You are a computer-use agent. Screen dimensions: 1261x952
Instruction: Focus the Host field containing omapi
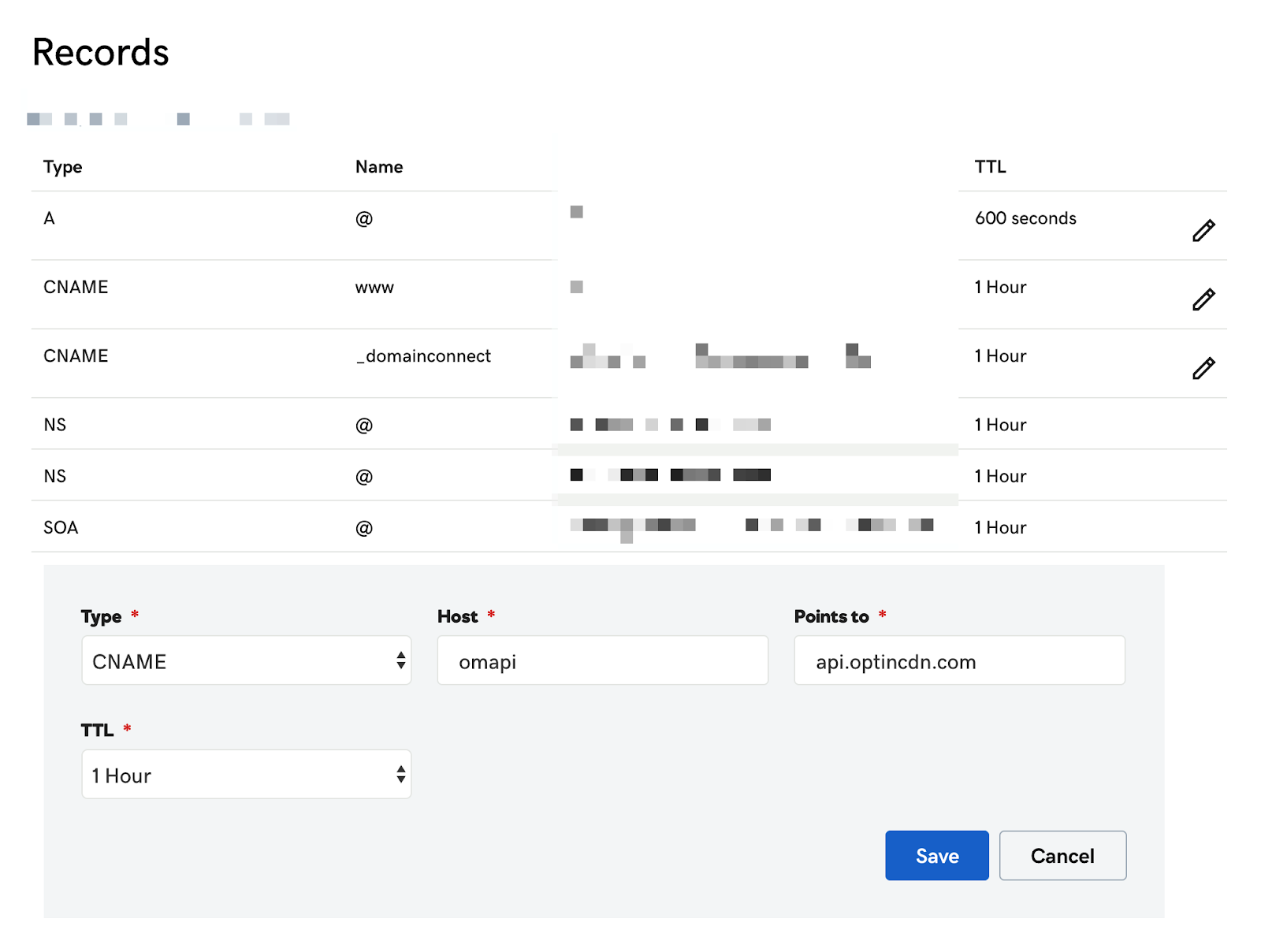tap(602, 660)
